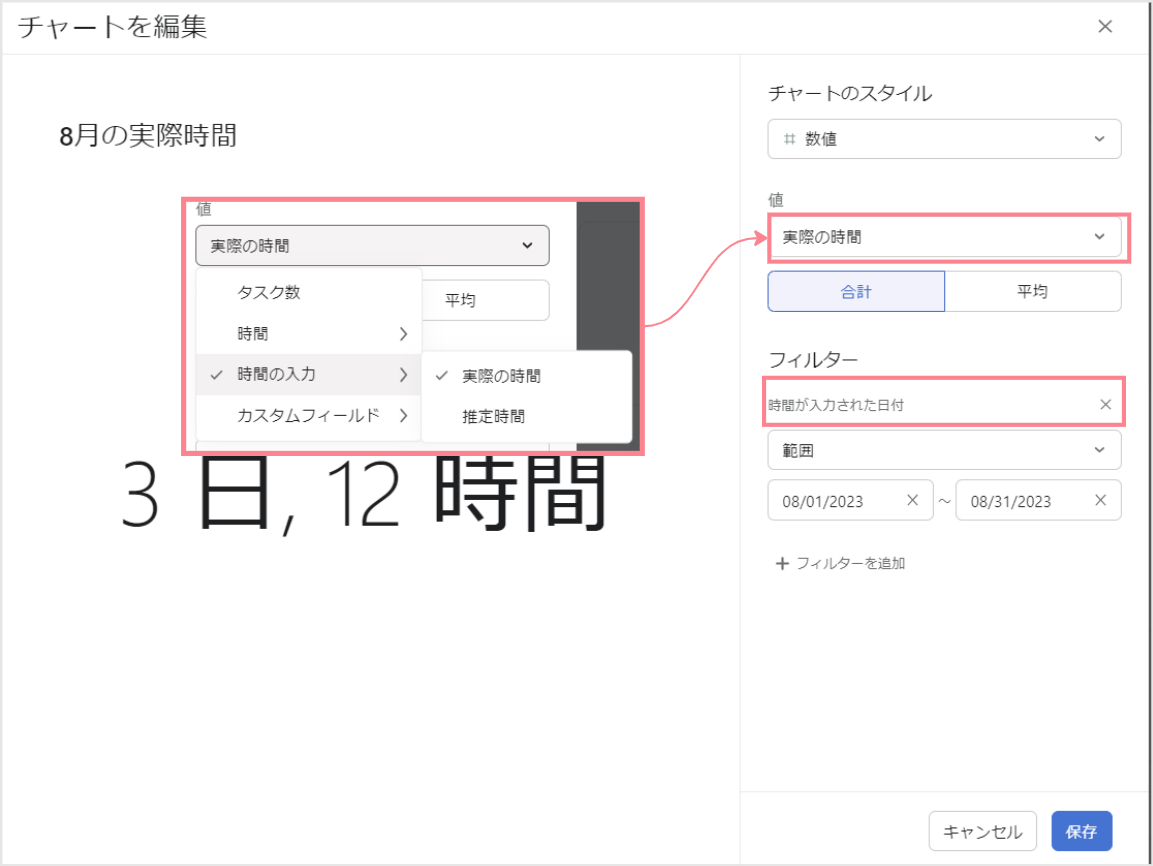Viewport: 1153px width, 866px height.
Task: Click the 08/01/2023 start date field
Action: click(850, 501)
